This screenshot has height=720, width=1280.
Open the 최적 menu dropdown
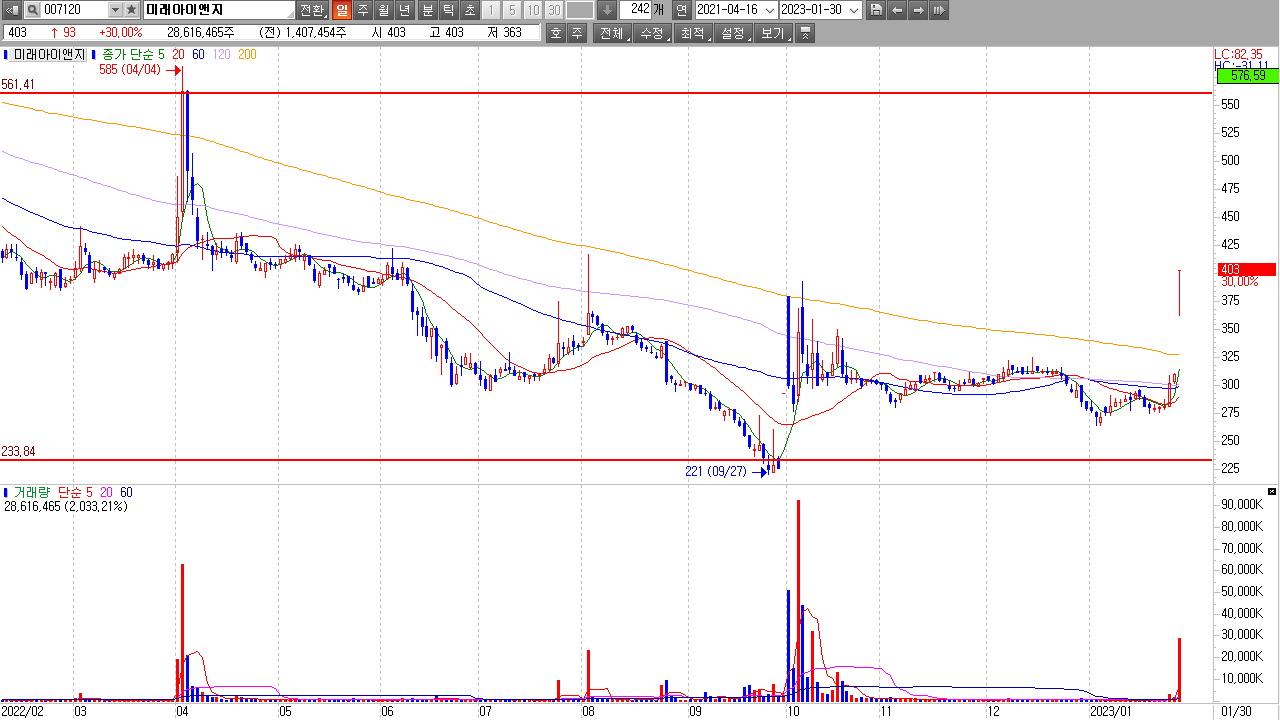click(692, 33)
